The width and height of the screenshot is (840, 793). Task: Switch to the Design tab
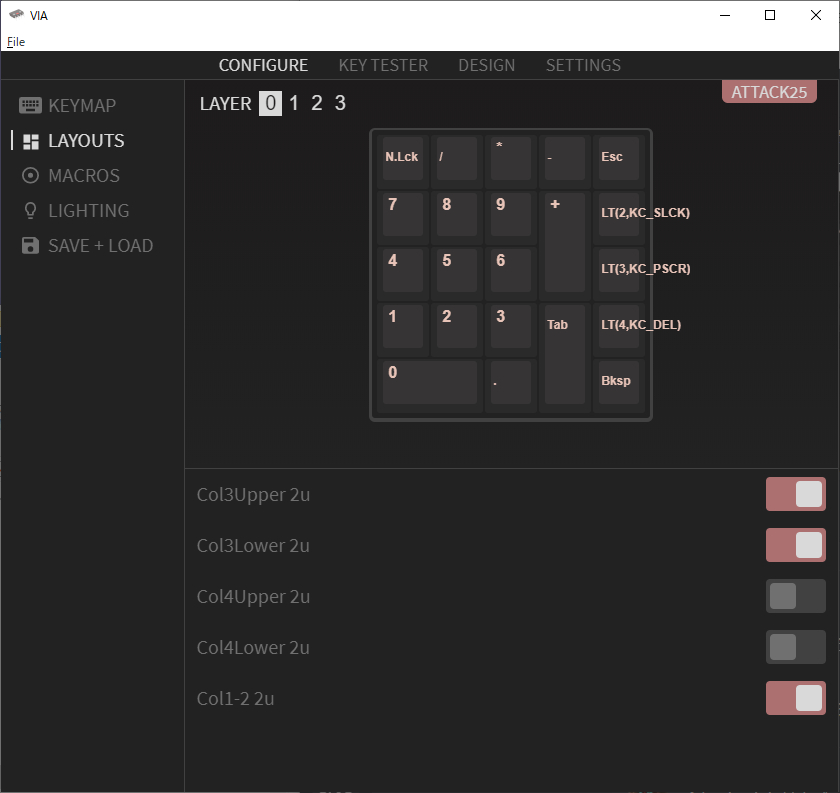pos(486,65)
